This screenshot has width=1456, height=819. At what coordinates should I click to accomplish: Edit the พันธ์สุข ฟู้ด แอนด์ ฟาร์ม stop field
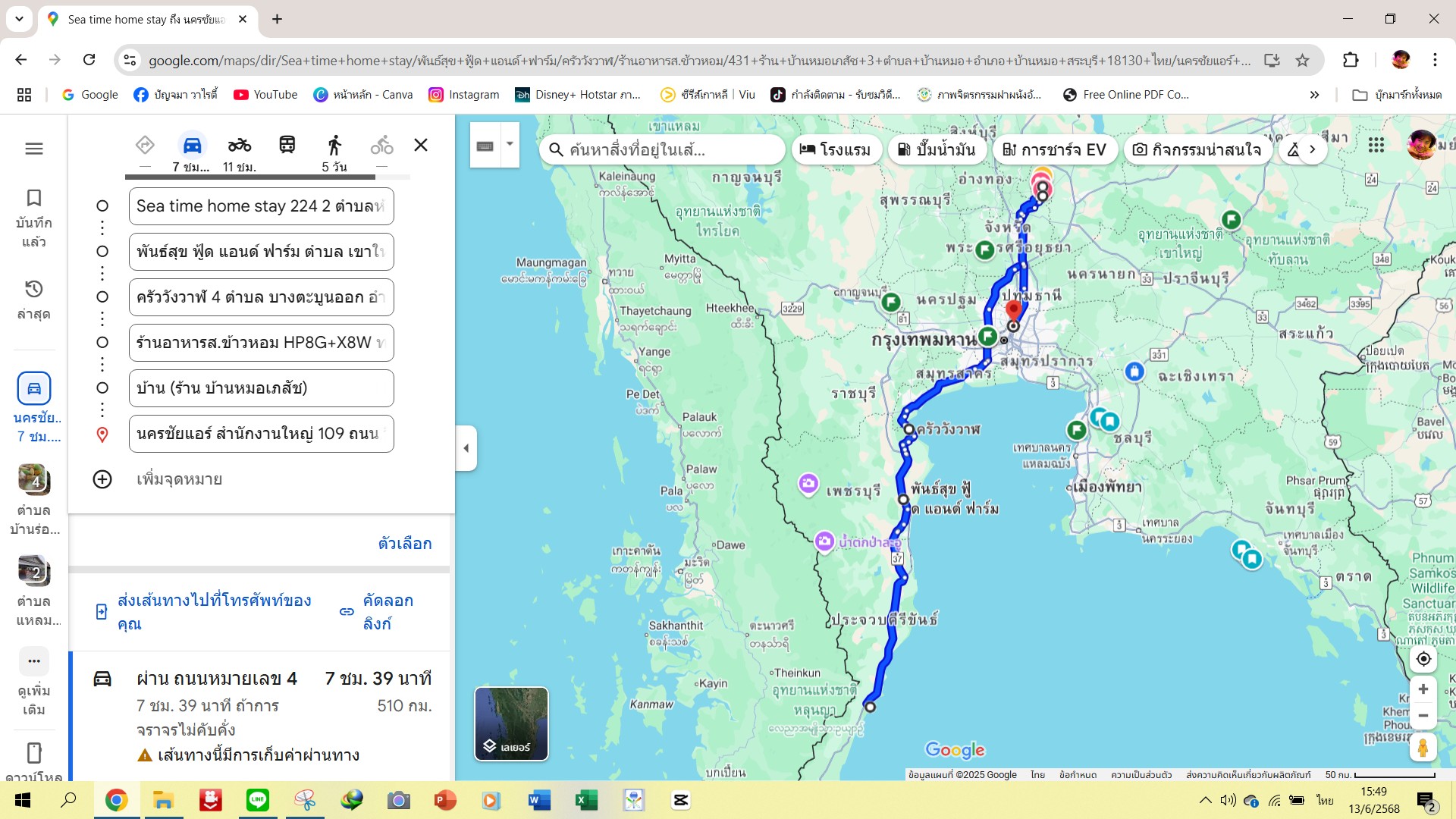[x=262, y=252]
